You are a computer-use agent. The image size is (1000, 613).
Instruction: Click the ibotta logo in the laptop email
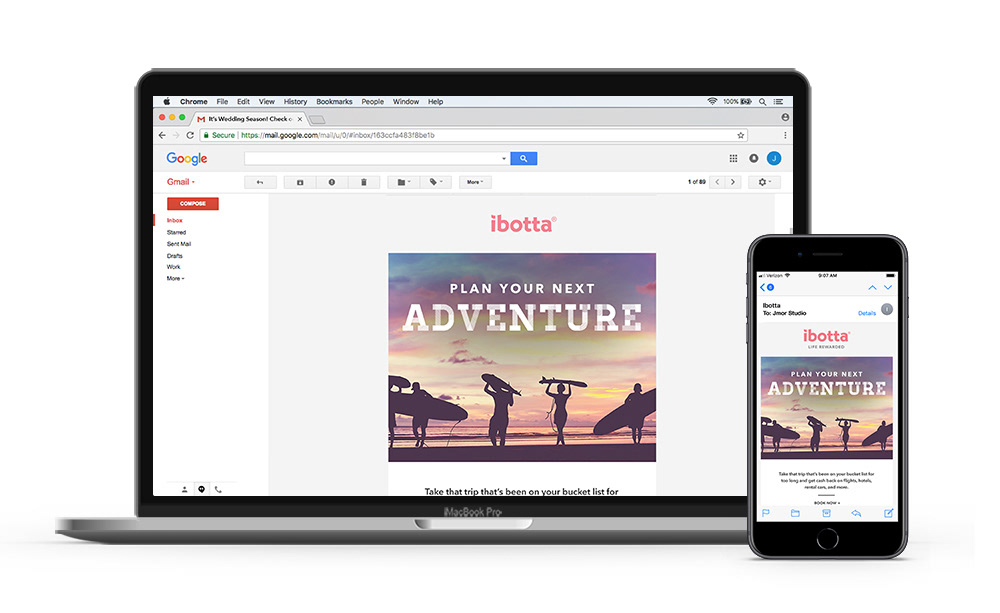coord(523,224)
